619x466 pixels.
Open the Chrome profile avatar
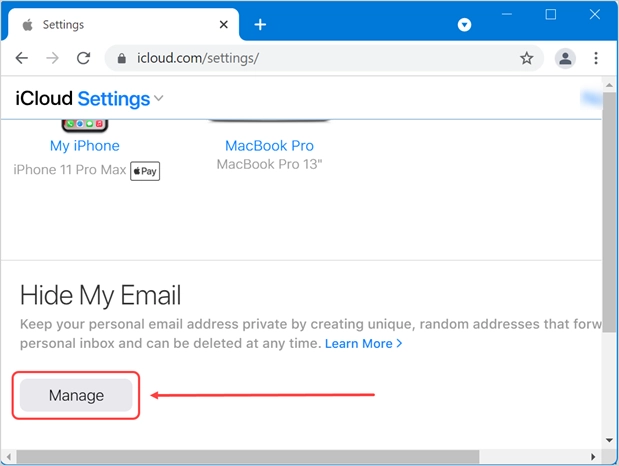[x=565, y=58]
